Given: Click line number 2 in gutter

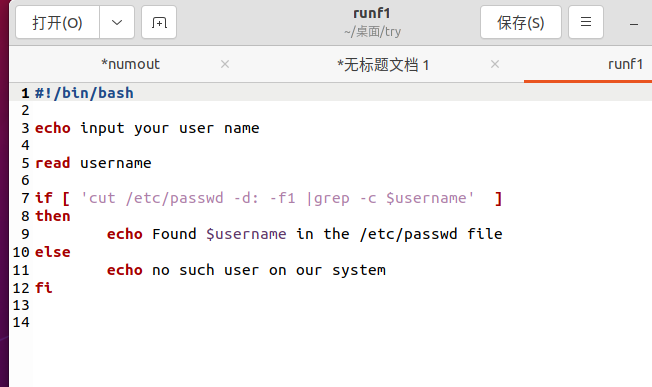Looking at the screenshot, I should tap(25, 110).
